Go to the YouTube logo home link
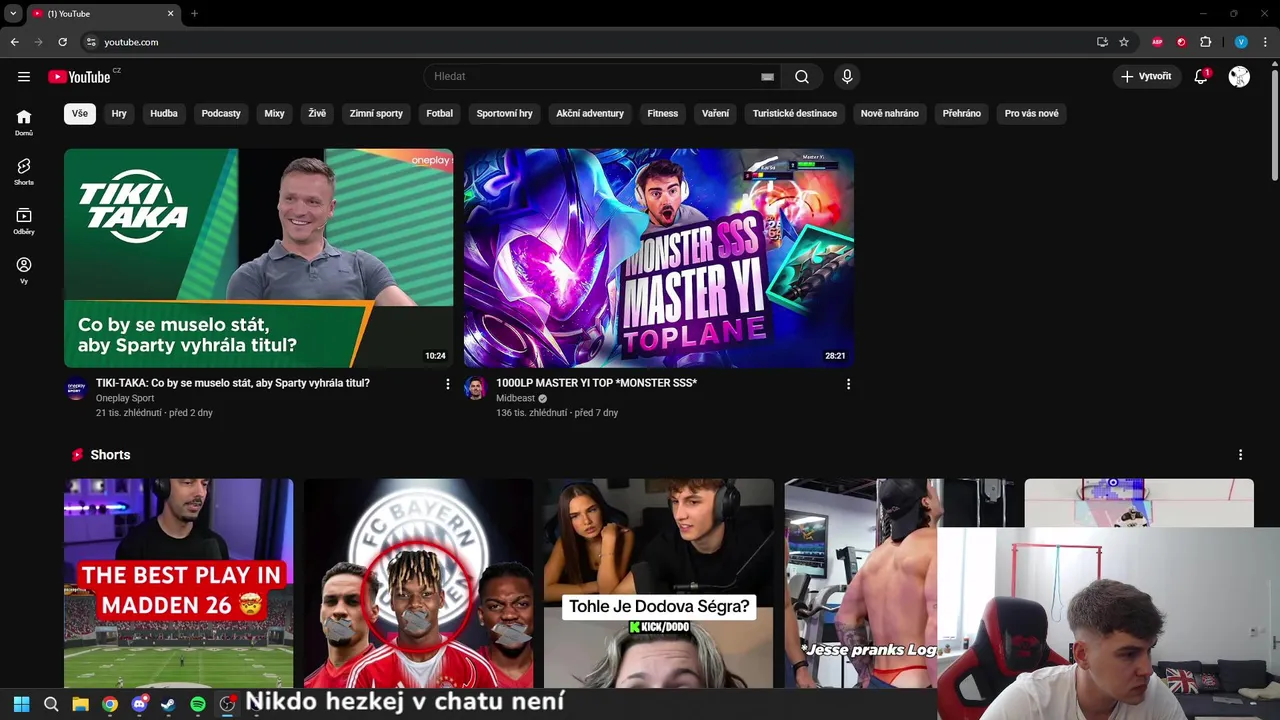Screen dimensions: 1280x720 coord(79,77)
